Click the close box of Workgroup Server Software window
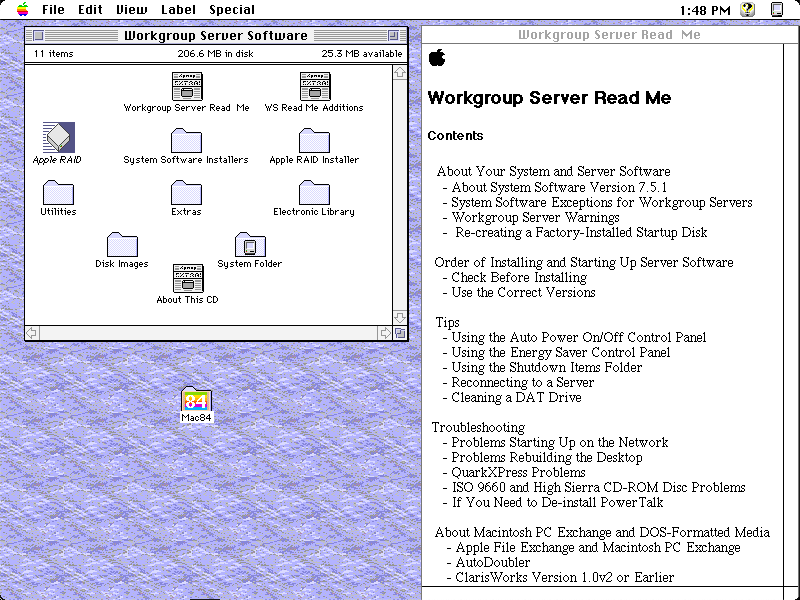800x600 pixels. pyautogui.click(x=38, y=35)
